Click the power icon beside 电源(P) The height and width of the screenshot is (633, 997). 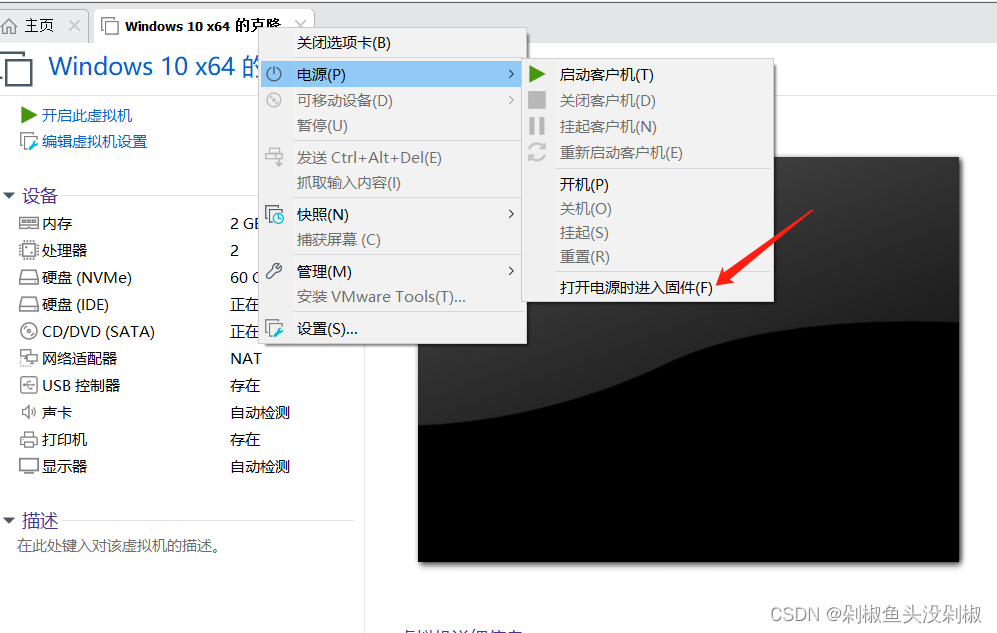(274, 74)
